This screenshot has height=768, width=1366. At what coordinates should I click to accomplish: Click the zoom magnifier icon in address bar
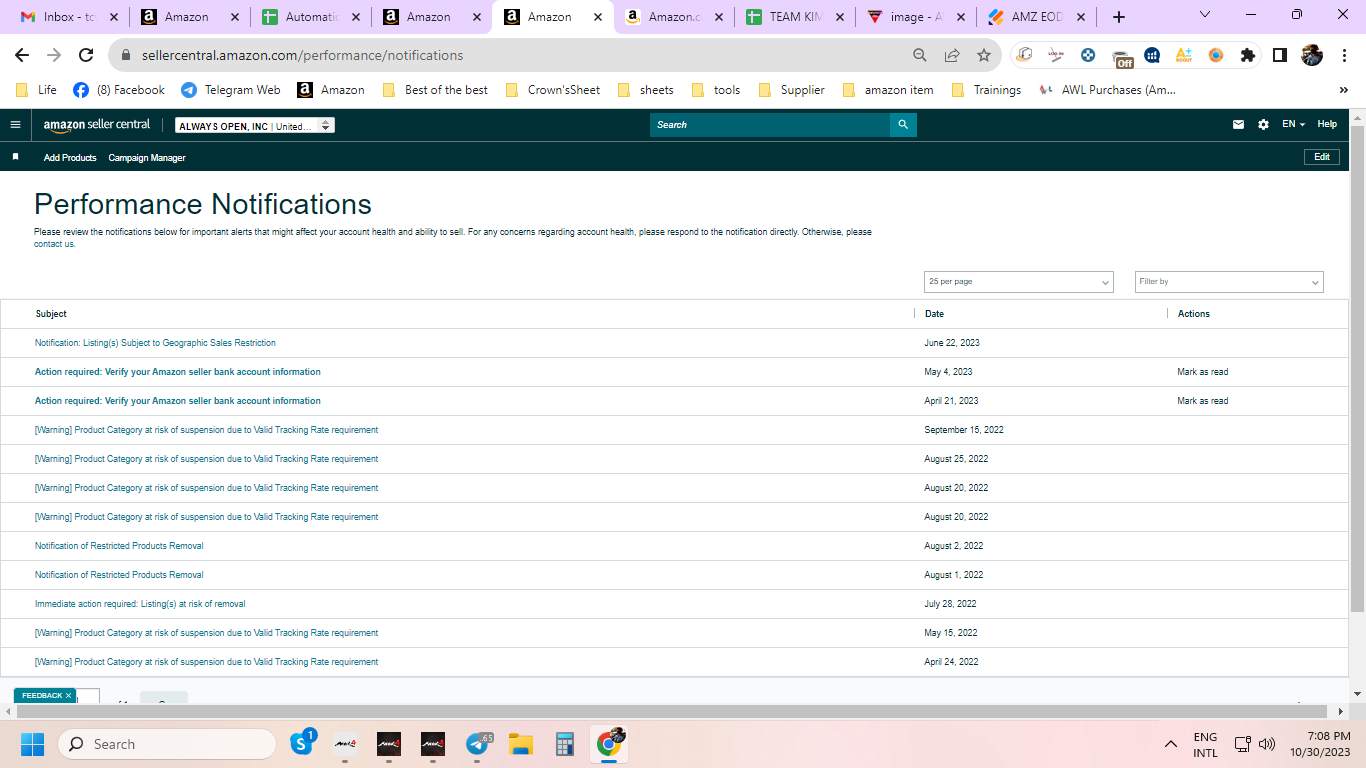click(920, 55)
